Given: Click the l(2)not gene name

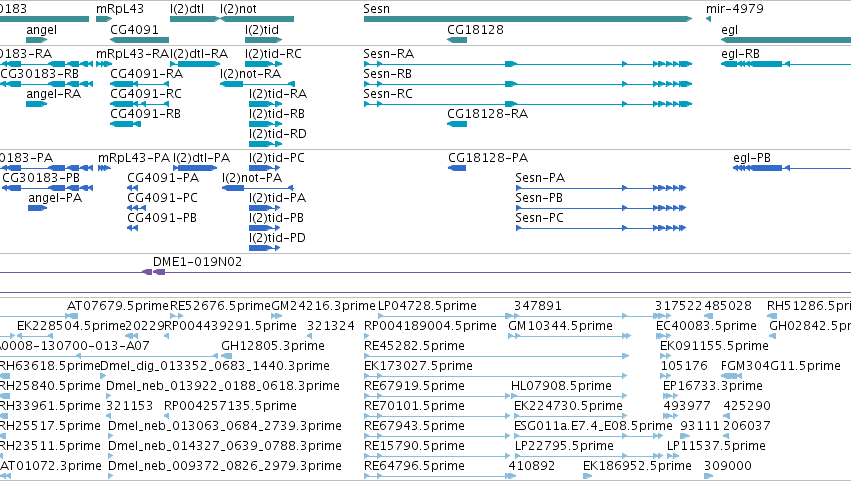Looking at the screenshot, I should tap(238, 9).
